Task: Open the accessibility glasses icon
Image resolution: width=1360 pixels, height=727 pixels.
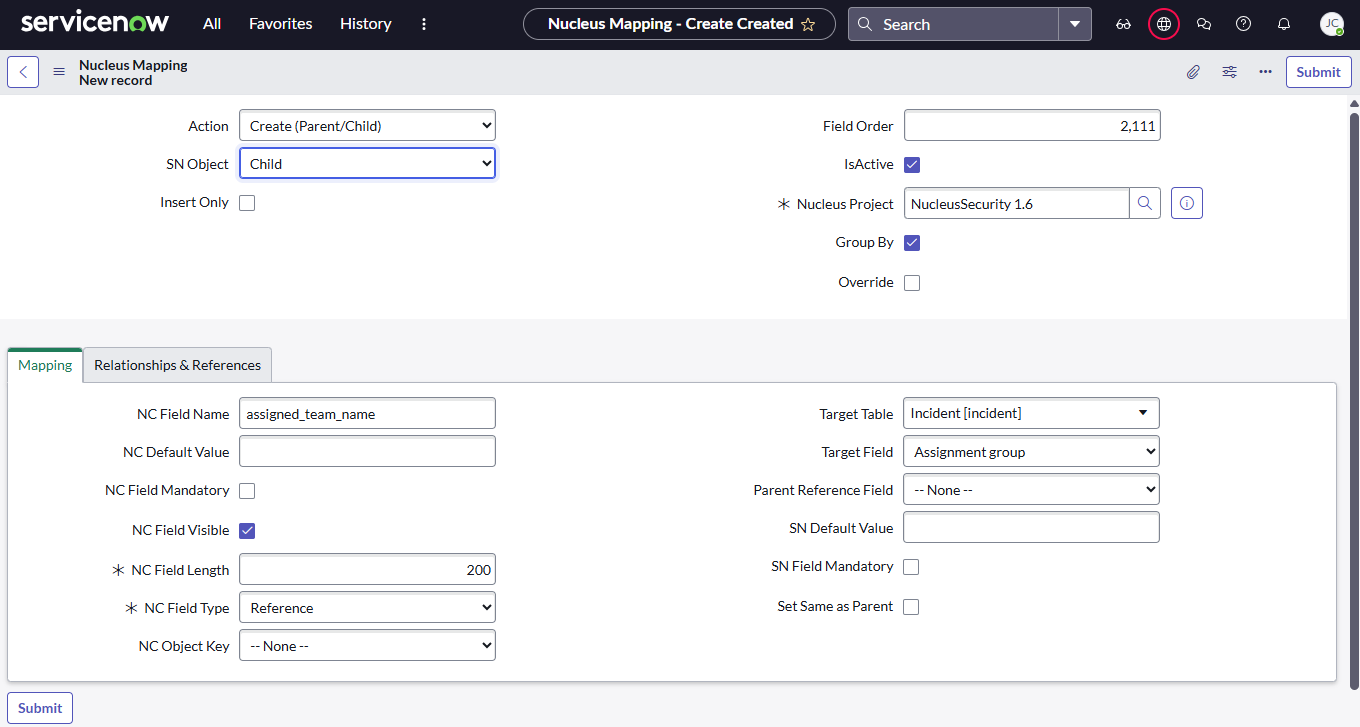Action: pos(1123,24)
